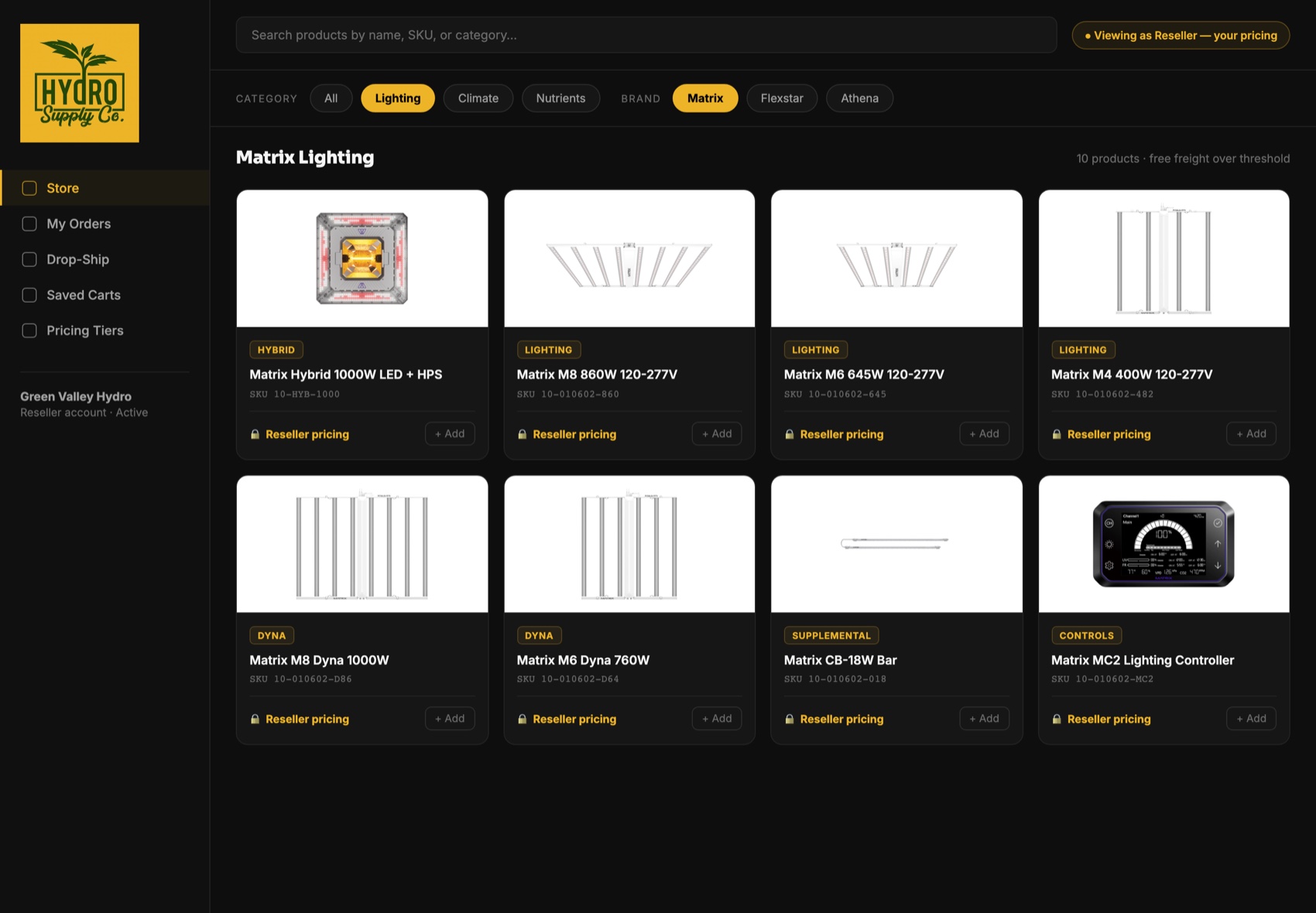Click lock icon on Matrix M6 Dyna 760W card
This screenshot has height=913, width=1316.
(522, 719)
